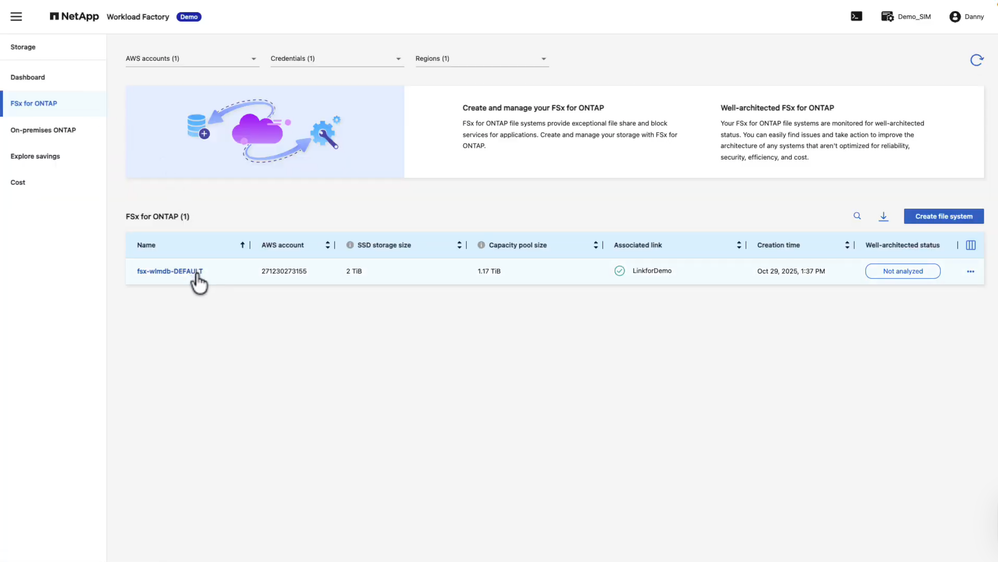Open actions menu for fsx-wlmdb-DEFAULT row
This screenshot has width=998, height=562.
click(971, 272)
